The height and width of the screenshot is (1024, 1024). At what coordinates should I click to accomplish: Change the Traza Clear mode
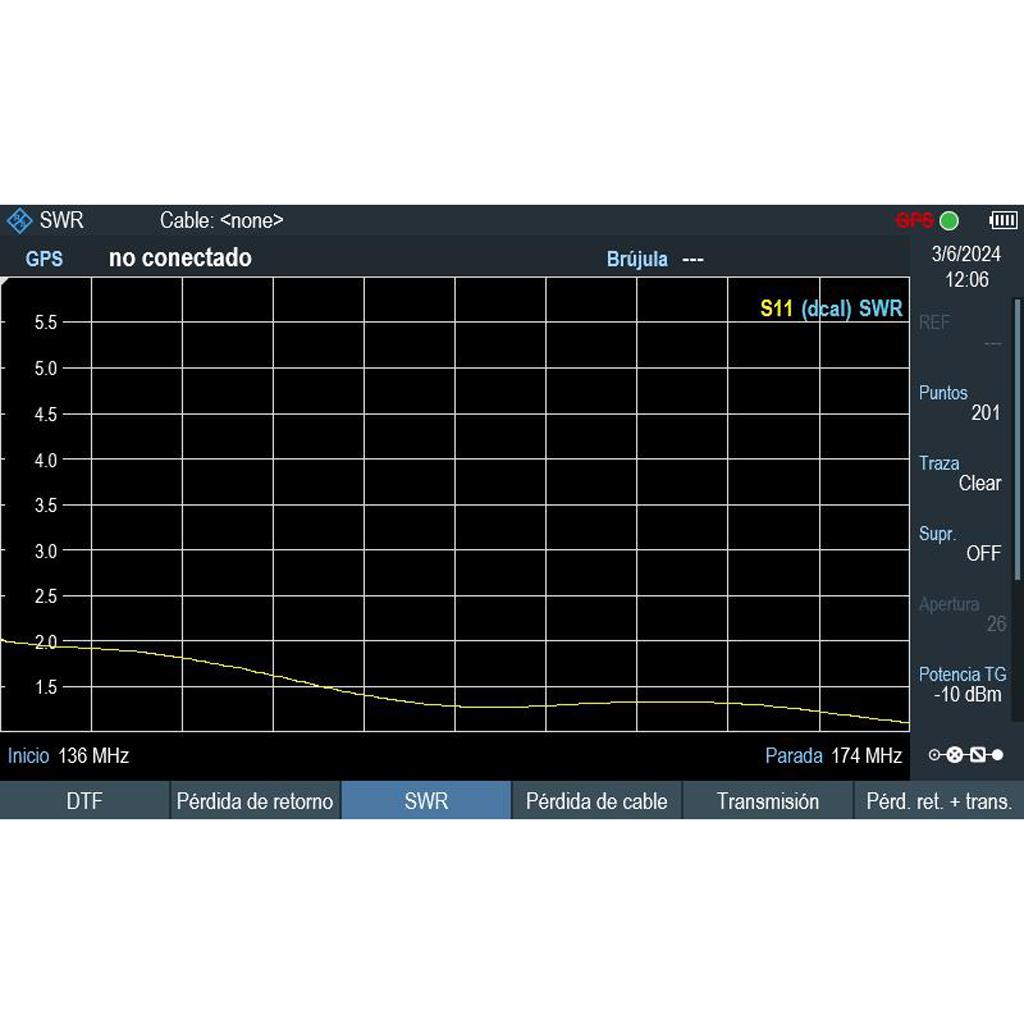pos(960,474)
